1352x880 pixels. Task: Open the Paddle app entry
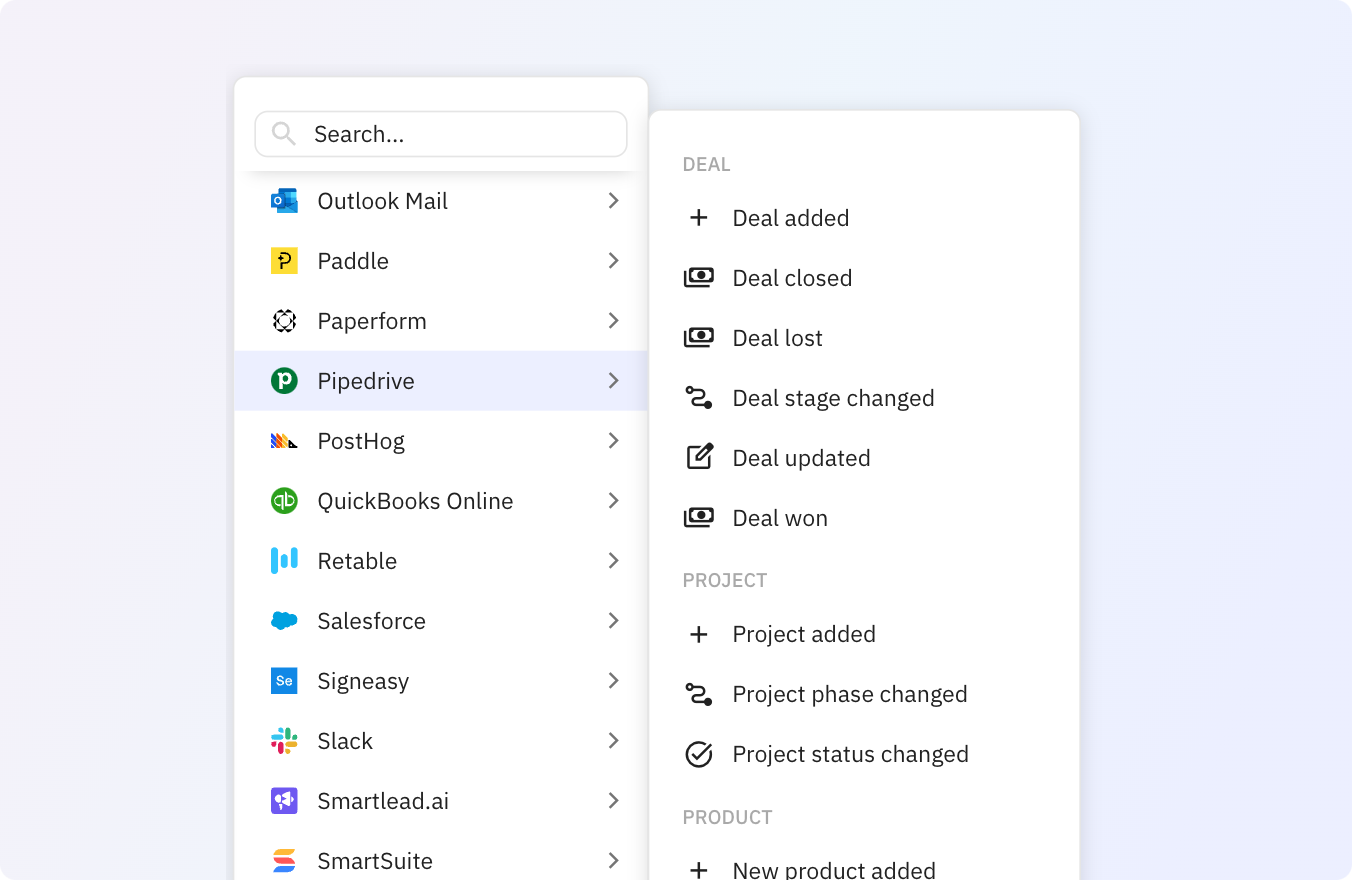click(441, 261)
